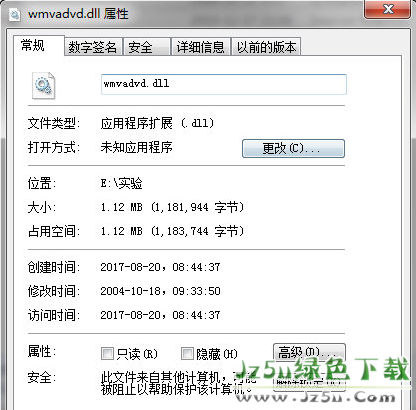
Task: Click the size value 1,181,944 字节
Action: pyautogui.click(x=197, y=207)
